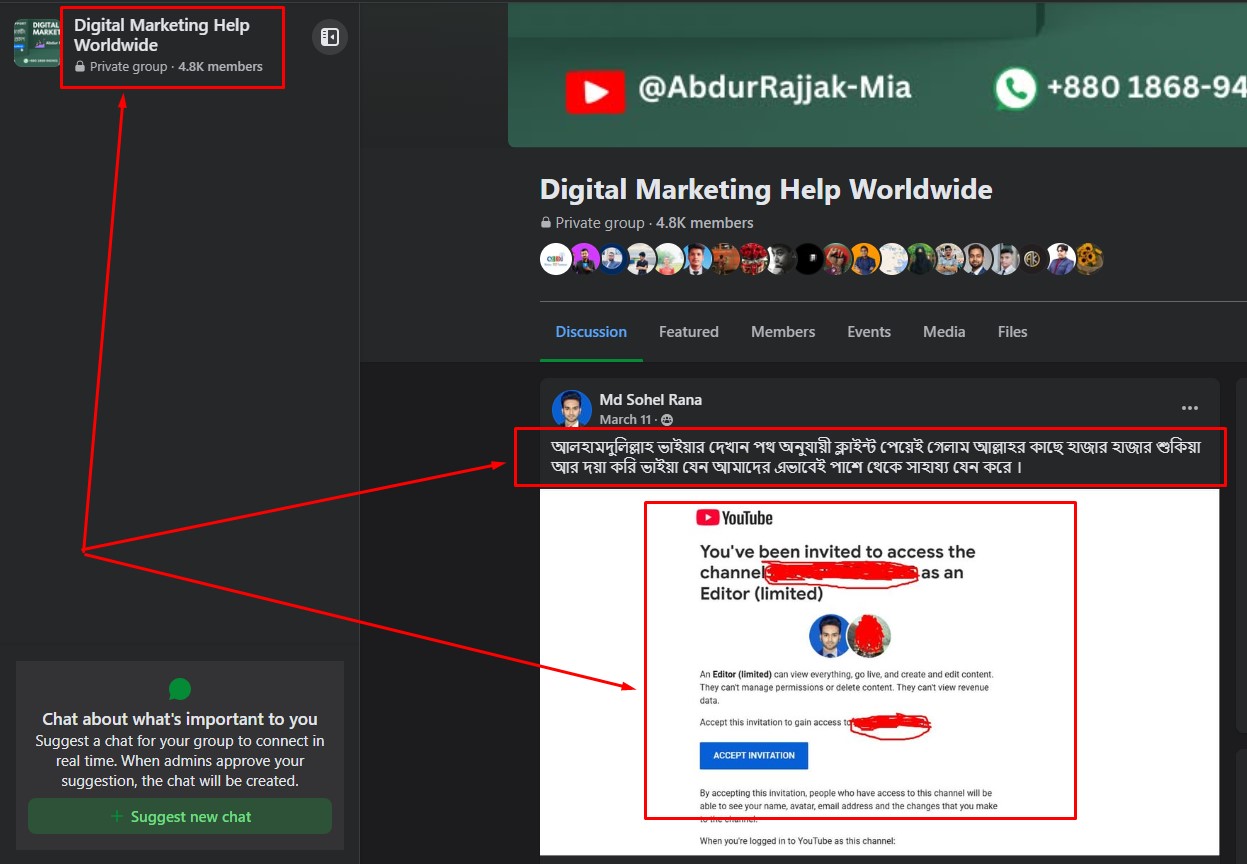
Task: Open the 4.8K members link under the heading
Action: 705,223
